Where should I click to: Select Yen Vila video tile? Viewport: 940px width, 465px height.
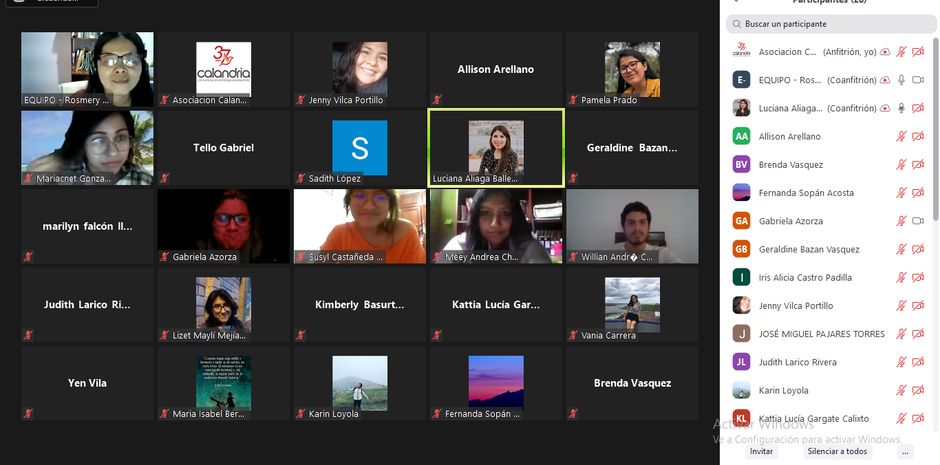point(88,383)
